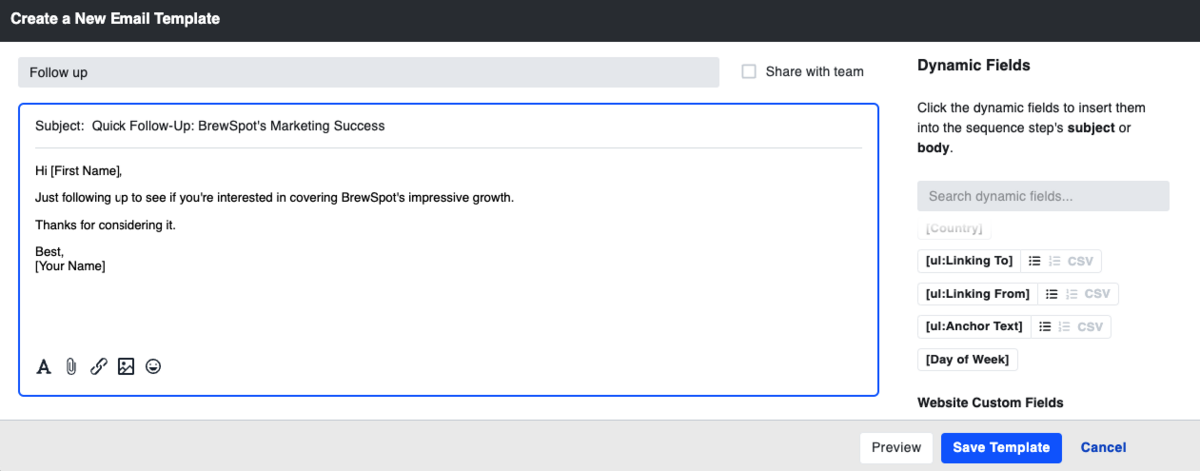Insert the [Day of Week] dynamic field
1200x471 pixels.
(967, 359)
